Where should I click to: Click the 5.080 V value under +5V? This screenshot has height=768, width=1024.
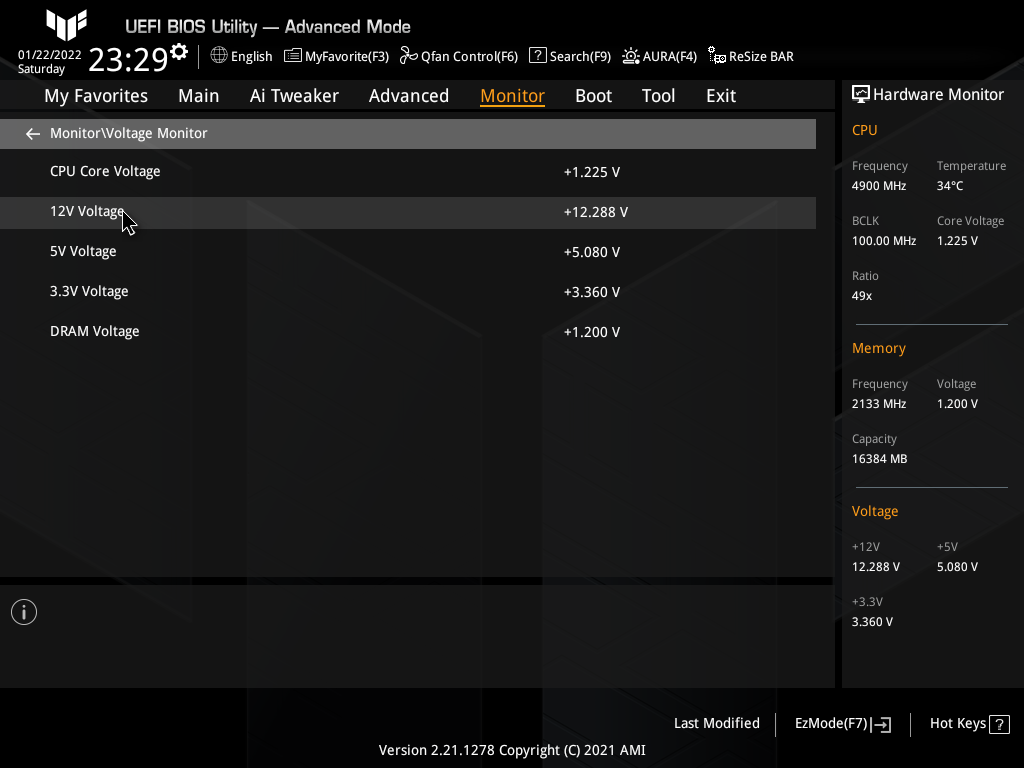coord(957,567)
